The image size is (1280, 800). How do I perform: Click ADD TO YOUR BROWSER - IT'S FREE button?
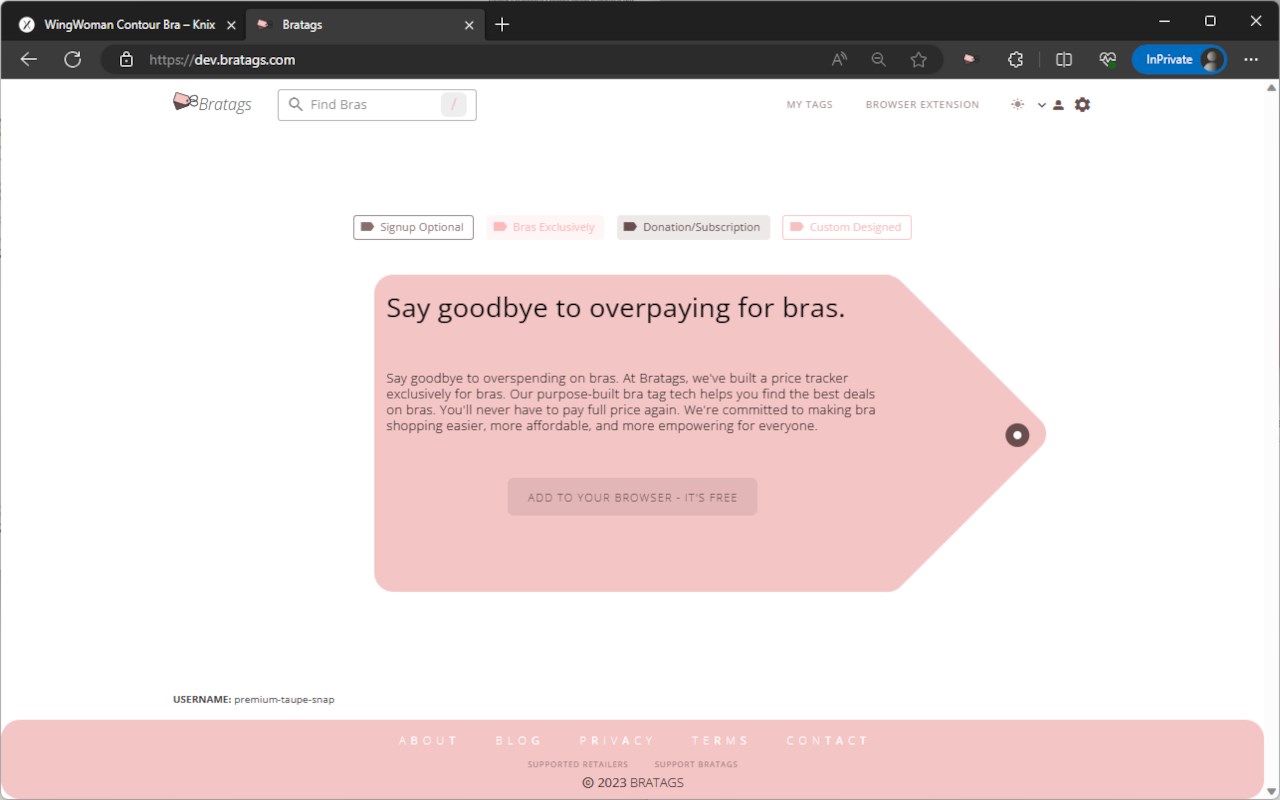[x=632, y=497]
